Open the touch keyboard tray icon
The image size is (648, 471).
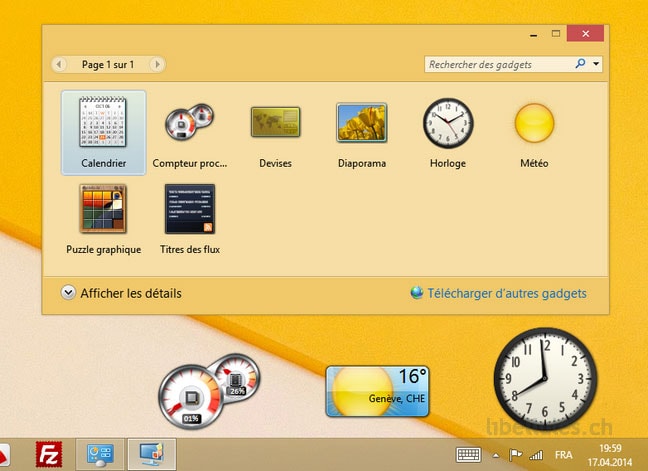pyautogui.click(x=468, y=455)
